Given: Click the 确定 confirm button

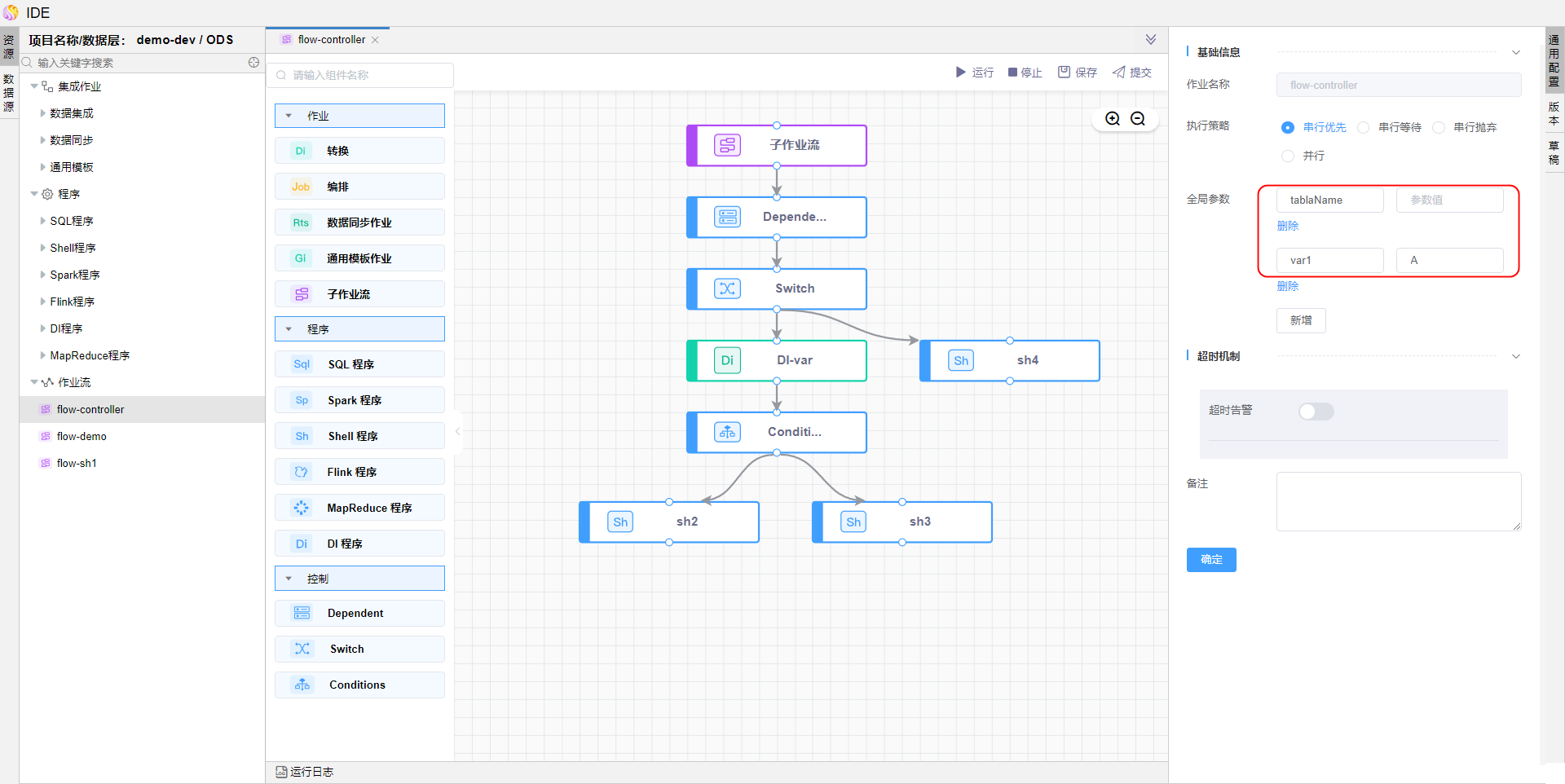Looking at the screenshot, I should 1211,560.
